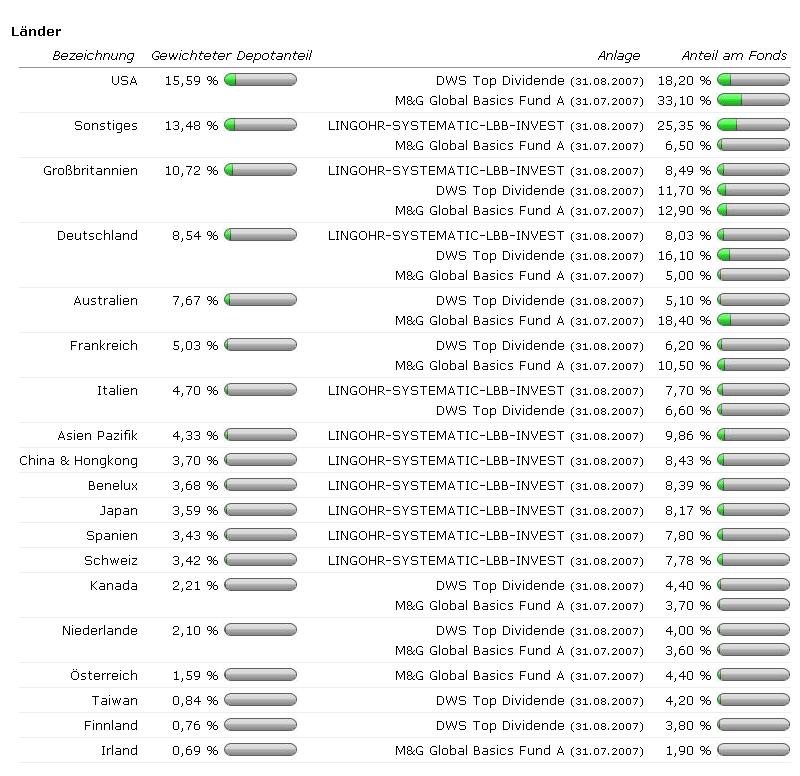
Task: Click the Anteil am Fonds column header
Action: click(734, 56)
